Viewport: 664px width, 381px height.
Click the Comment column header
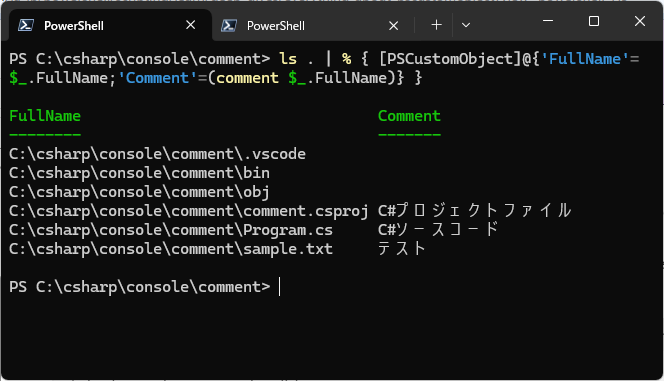pos(409,116)
